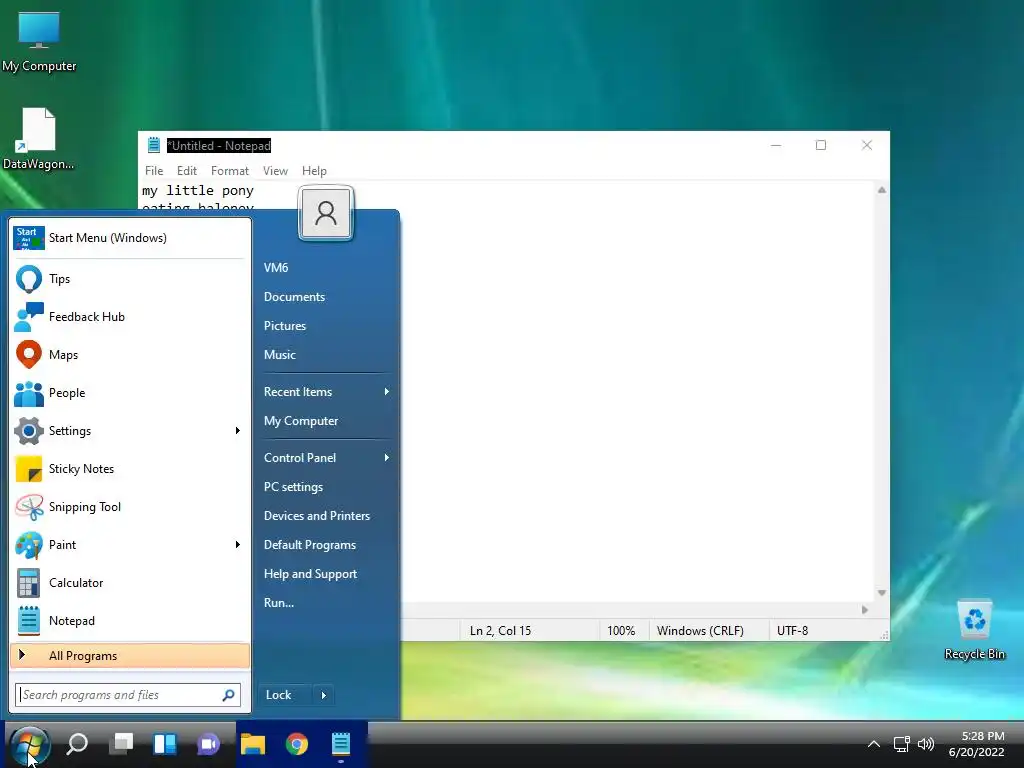Click Notepad text editing area

(507, 392)
